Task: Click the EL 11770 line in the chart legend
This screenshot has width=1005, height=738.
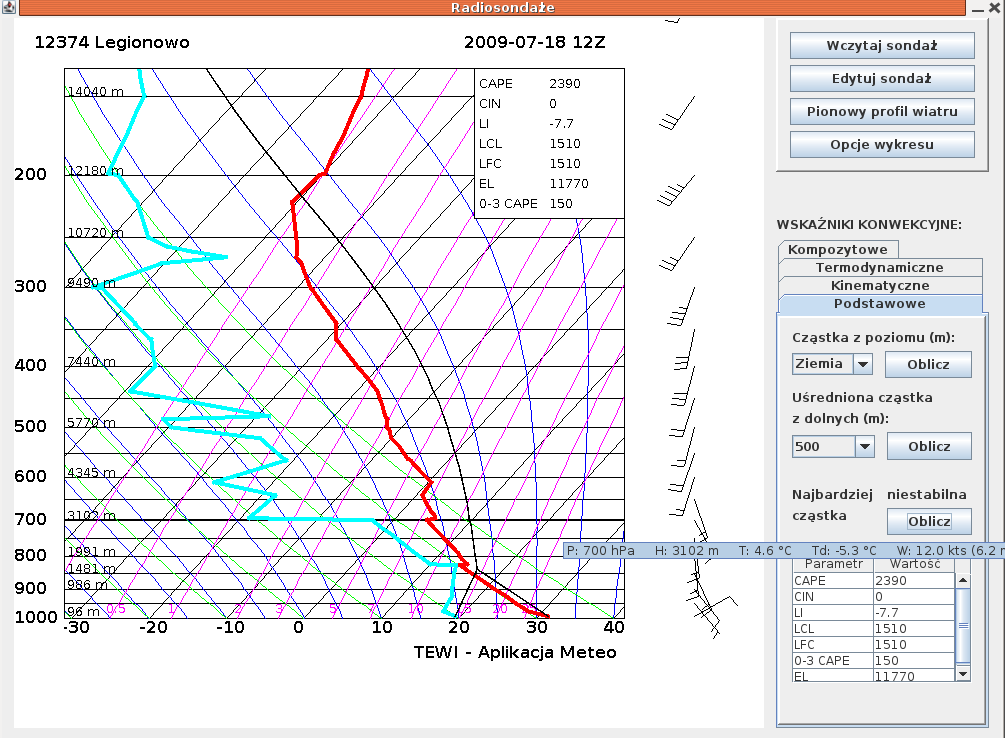Action: pos(533,183)
